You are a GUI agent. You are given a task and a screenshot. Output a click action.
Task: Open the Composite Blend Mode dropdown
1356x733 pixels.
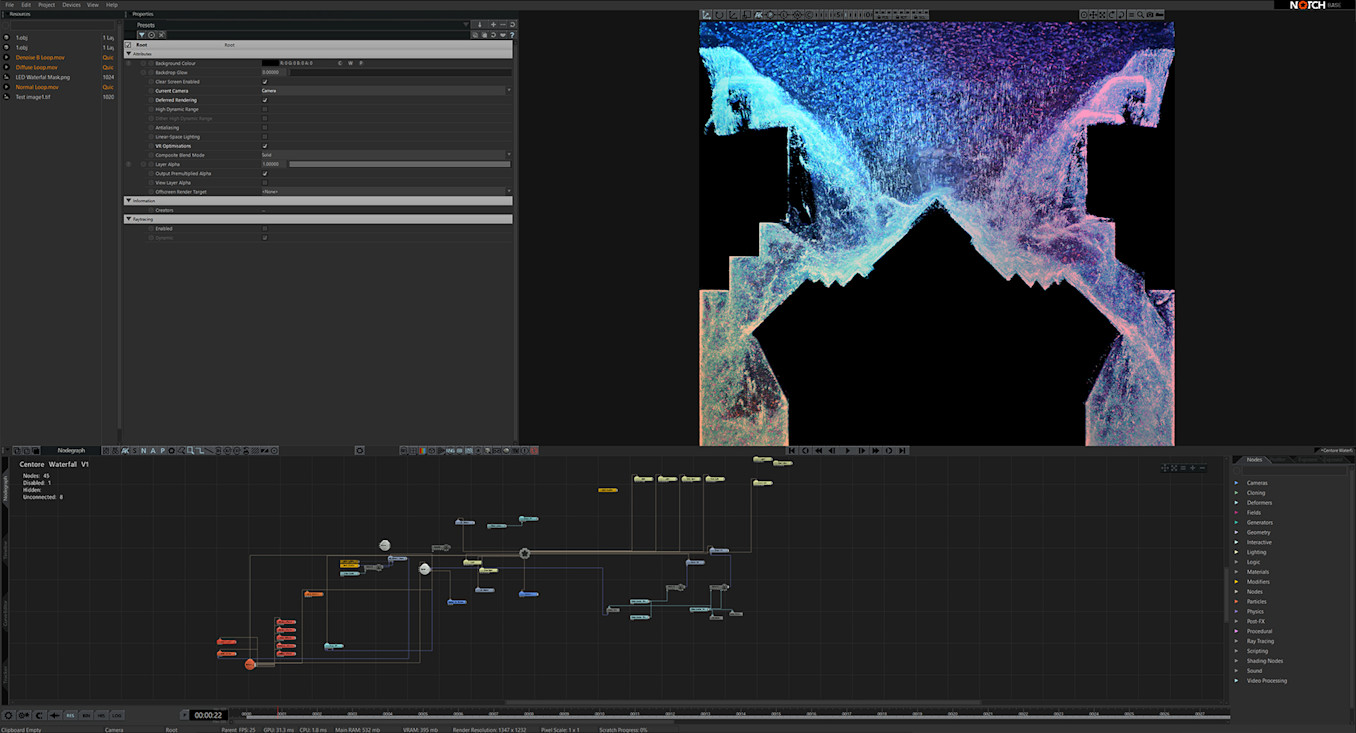coord(386,155)
